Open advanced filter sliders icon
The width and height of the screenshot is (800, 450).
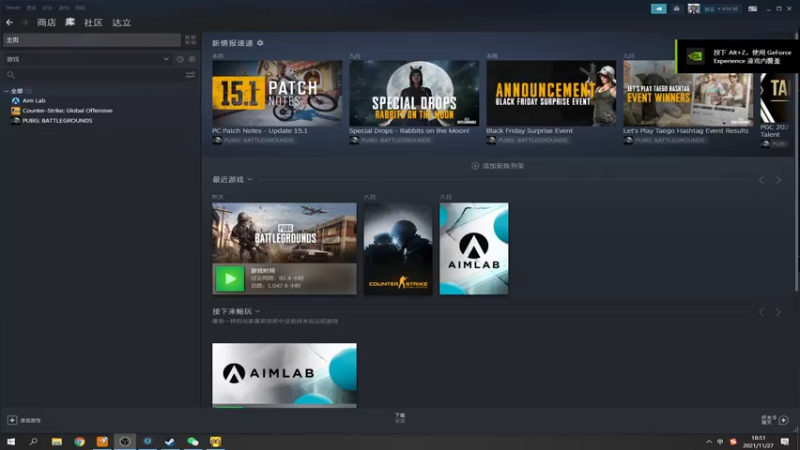click(190, 75)
